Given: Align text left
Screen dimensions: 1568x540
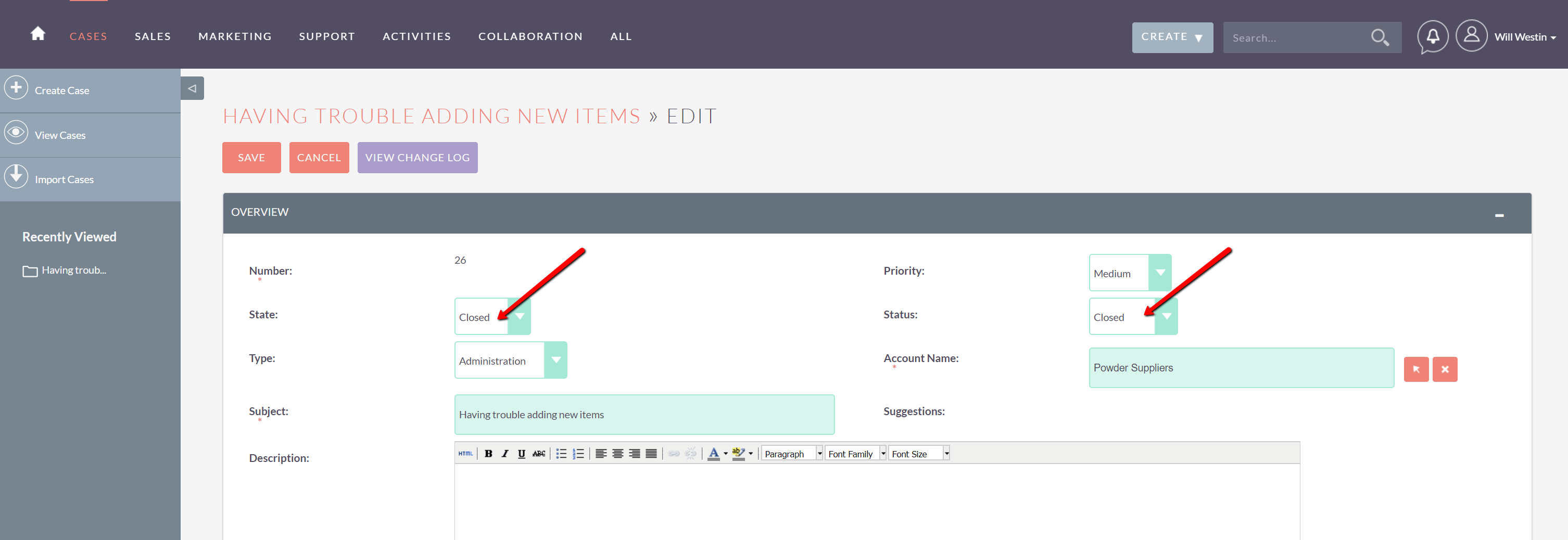Looking at the screenshot, I should point(601,454).
